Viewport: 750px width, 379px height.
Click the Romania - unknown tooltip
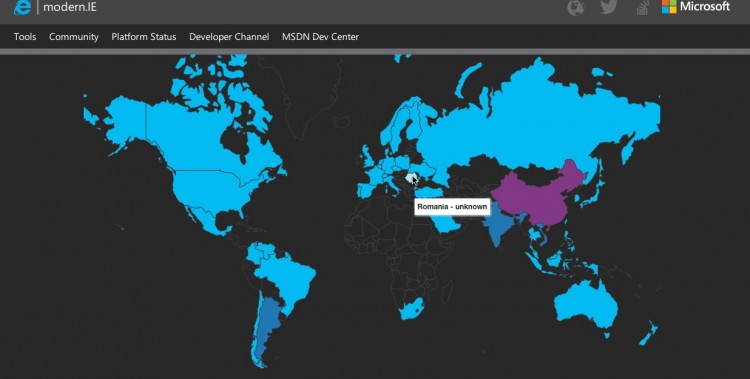tap(452, 207)
